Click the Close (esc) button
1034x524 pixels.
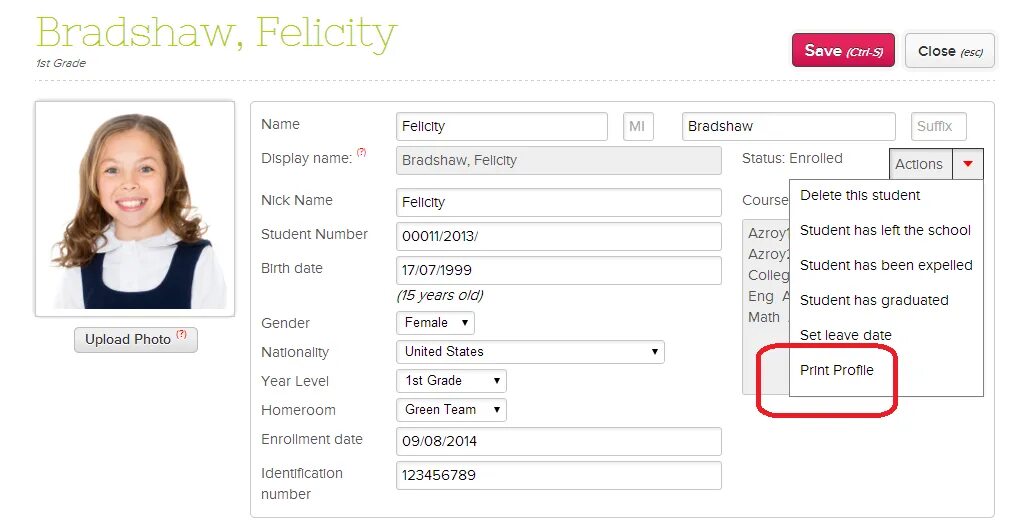click(x=950, y=51)
